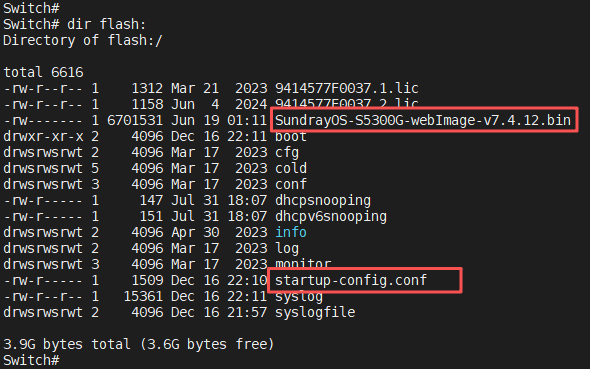Click the log directory name
Image resolution: width=590 pixels, height=369 pixels.
pyautogui.click(x=287, y=249)
